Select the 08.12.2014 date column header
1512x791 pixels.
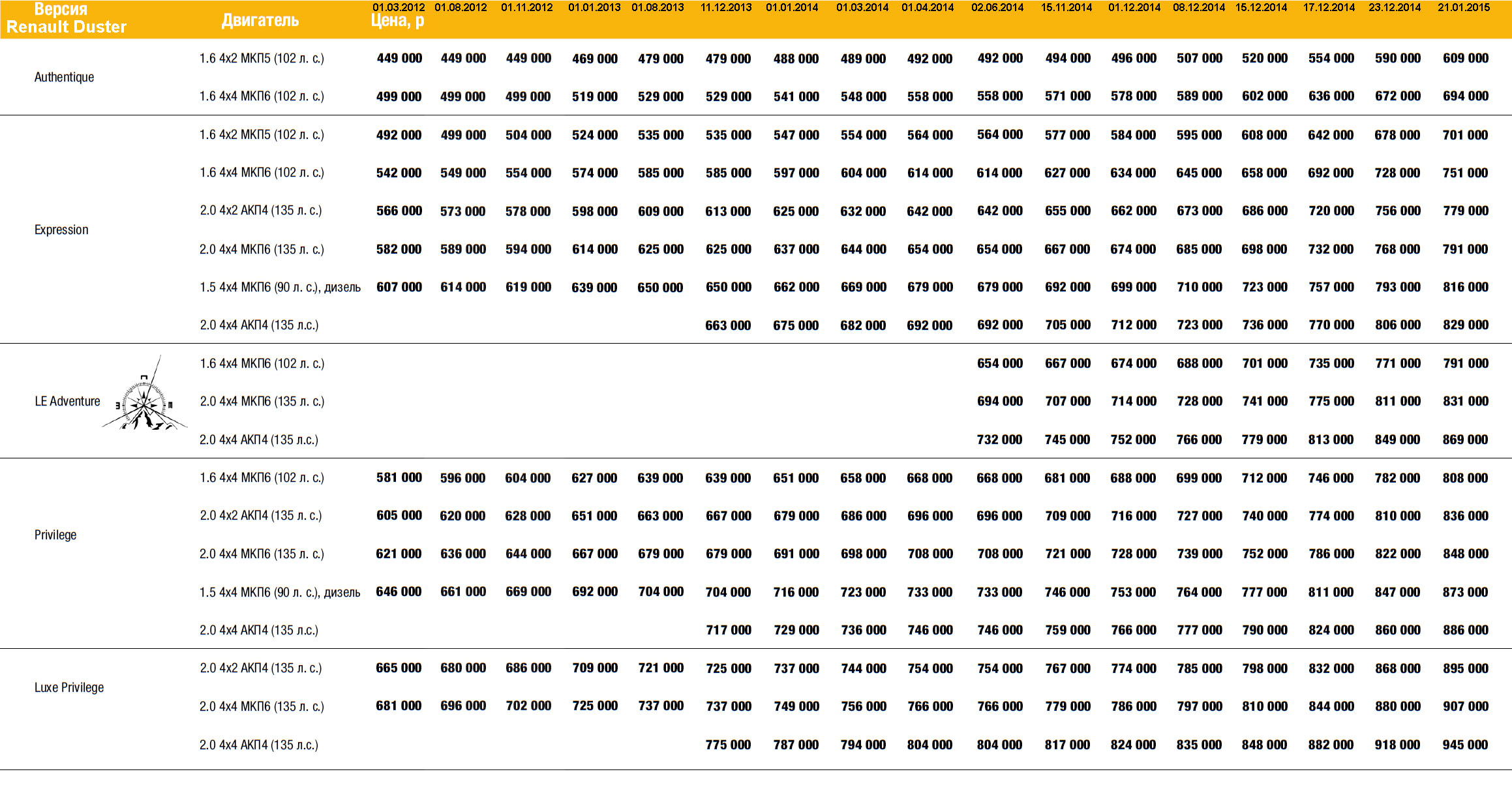pos(1199,7)
